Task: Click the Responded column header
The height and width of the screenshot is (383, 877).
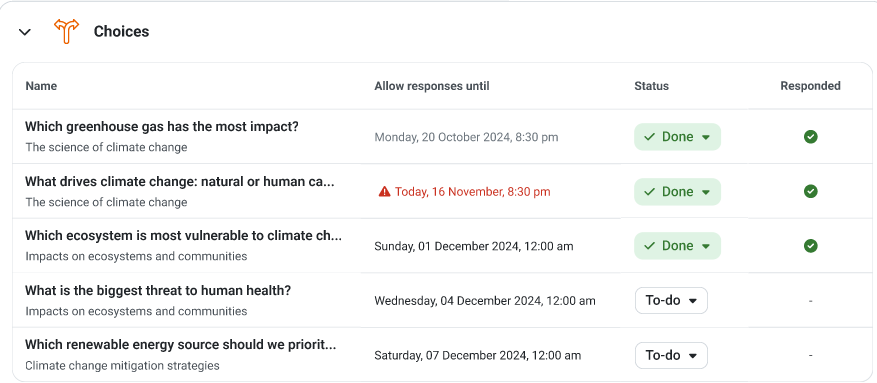Action: [x=810, y=86]
